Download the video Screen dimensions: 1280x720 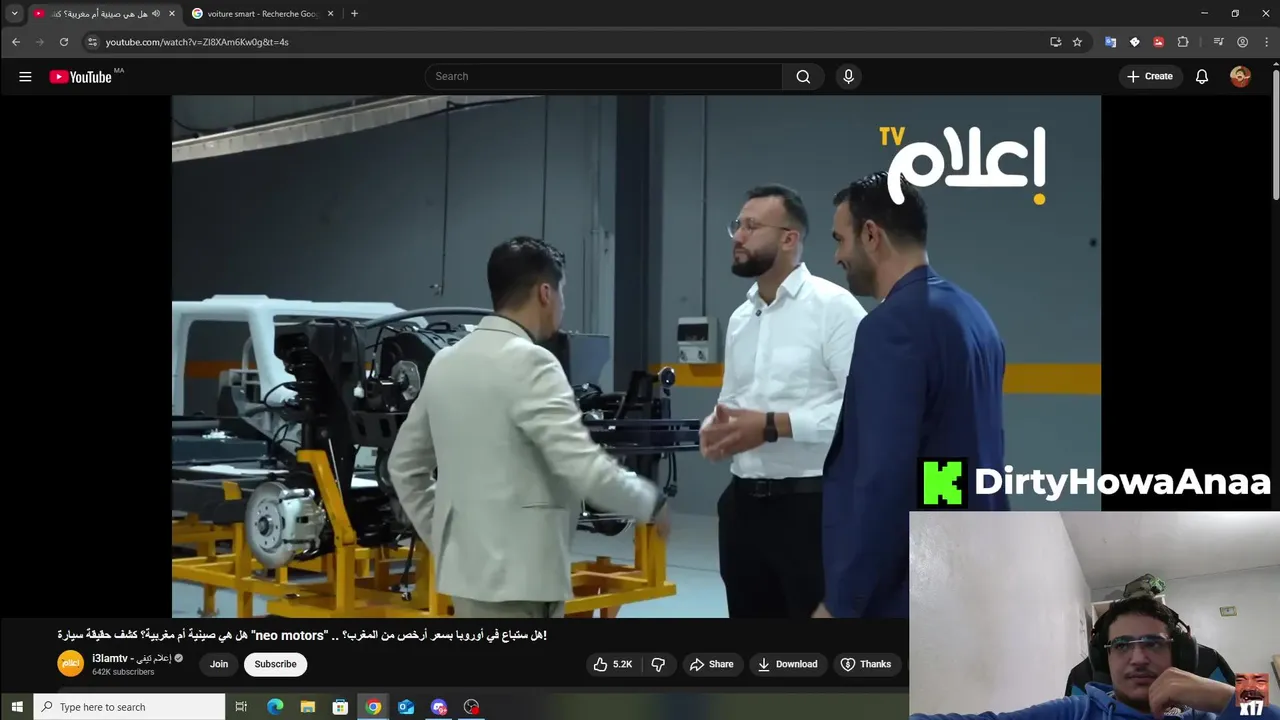click(788, 664)
